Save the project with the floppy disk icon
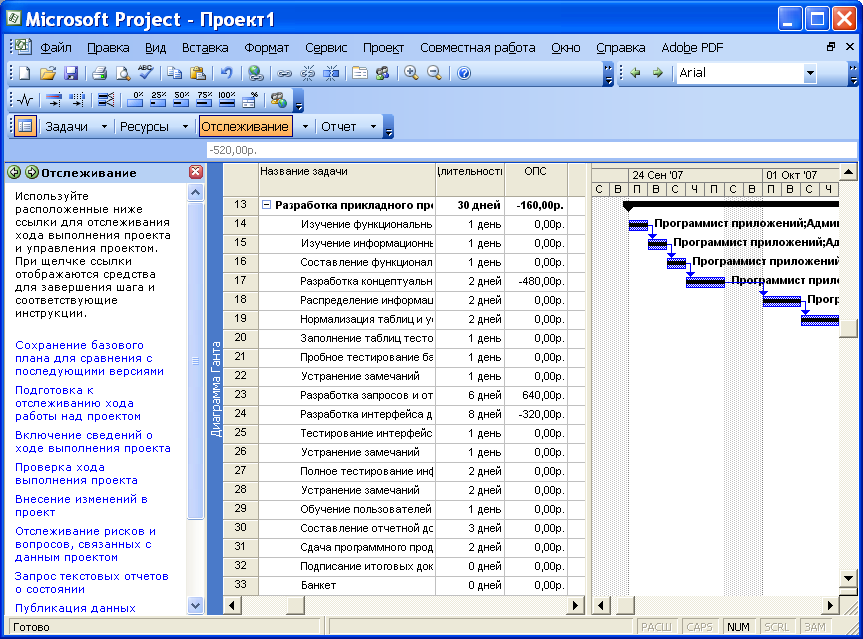The height and width of the screenshot is (639, 863). tap(71, 73)
